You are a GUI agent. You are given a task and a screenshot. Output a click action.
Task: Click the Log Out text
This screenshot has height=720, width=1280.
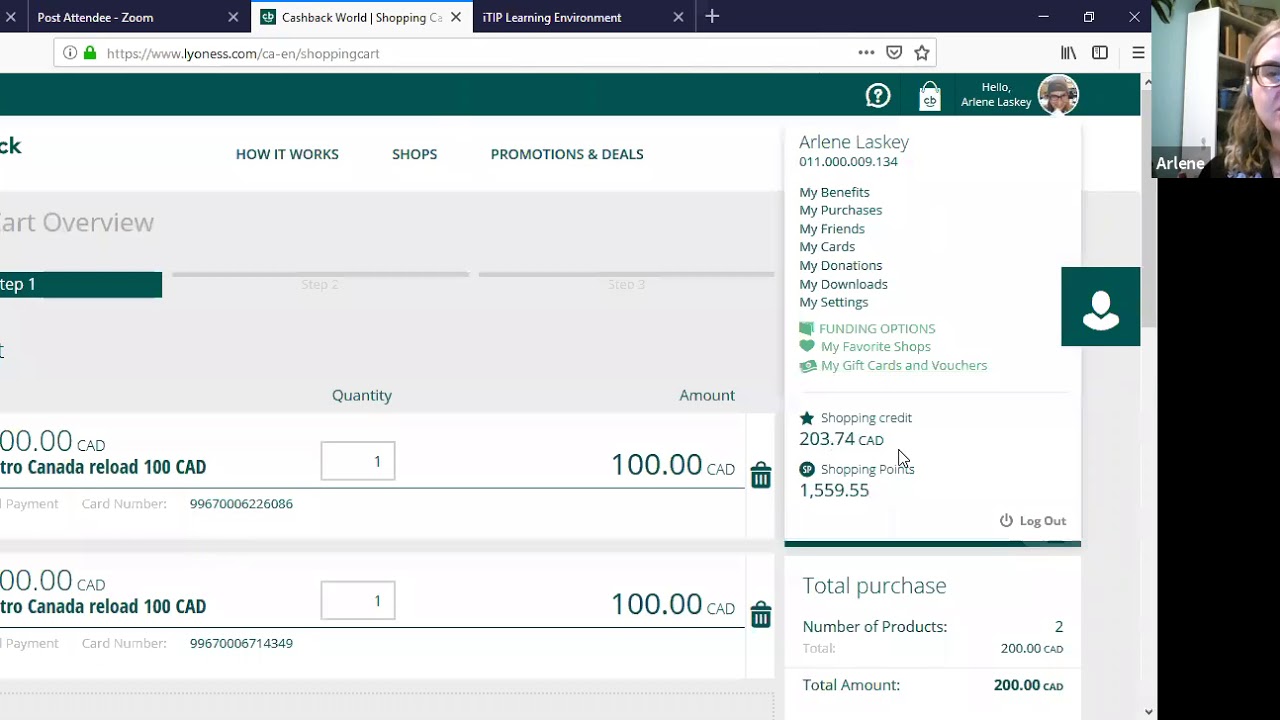click(x=1043, y=521)
